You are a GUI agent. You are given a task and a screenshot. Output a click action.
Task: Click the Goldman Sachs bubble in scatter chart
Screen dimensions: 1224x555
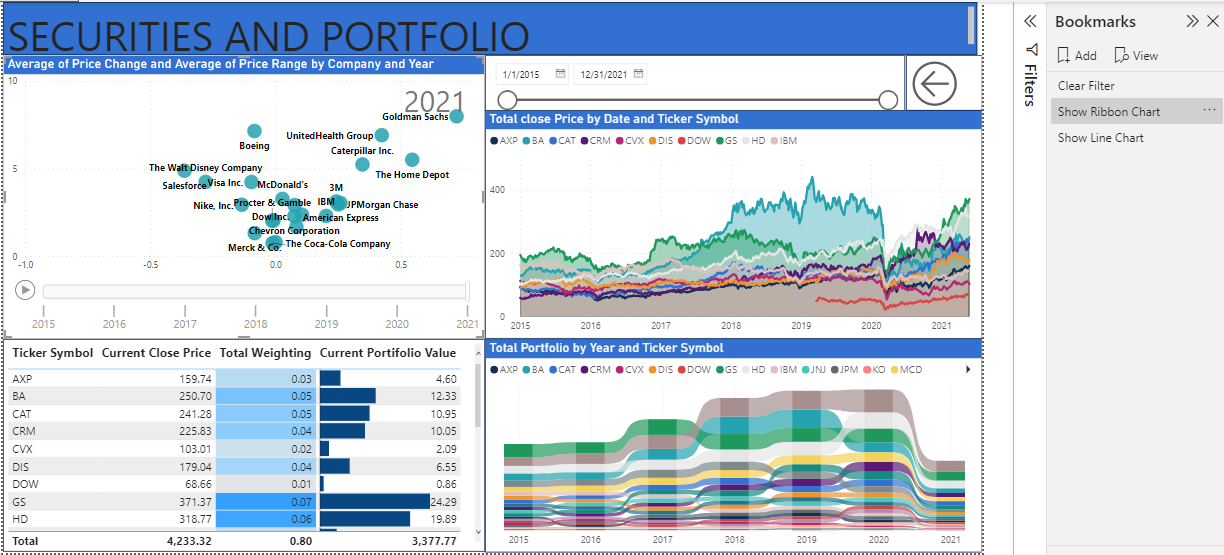pos(456,116)
